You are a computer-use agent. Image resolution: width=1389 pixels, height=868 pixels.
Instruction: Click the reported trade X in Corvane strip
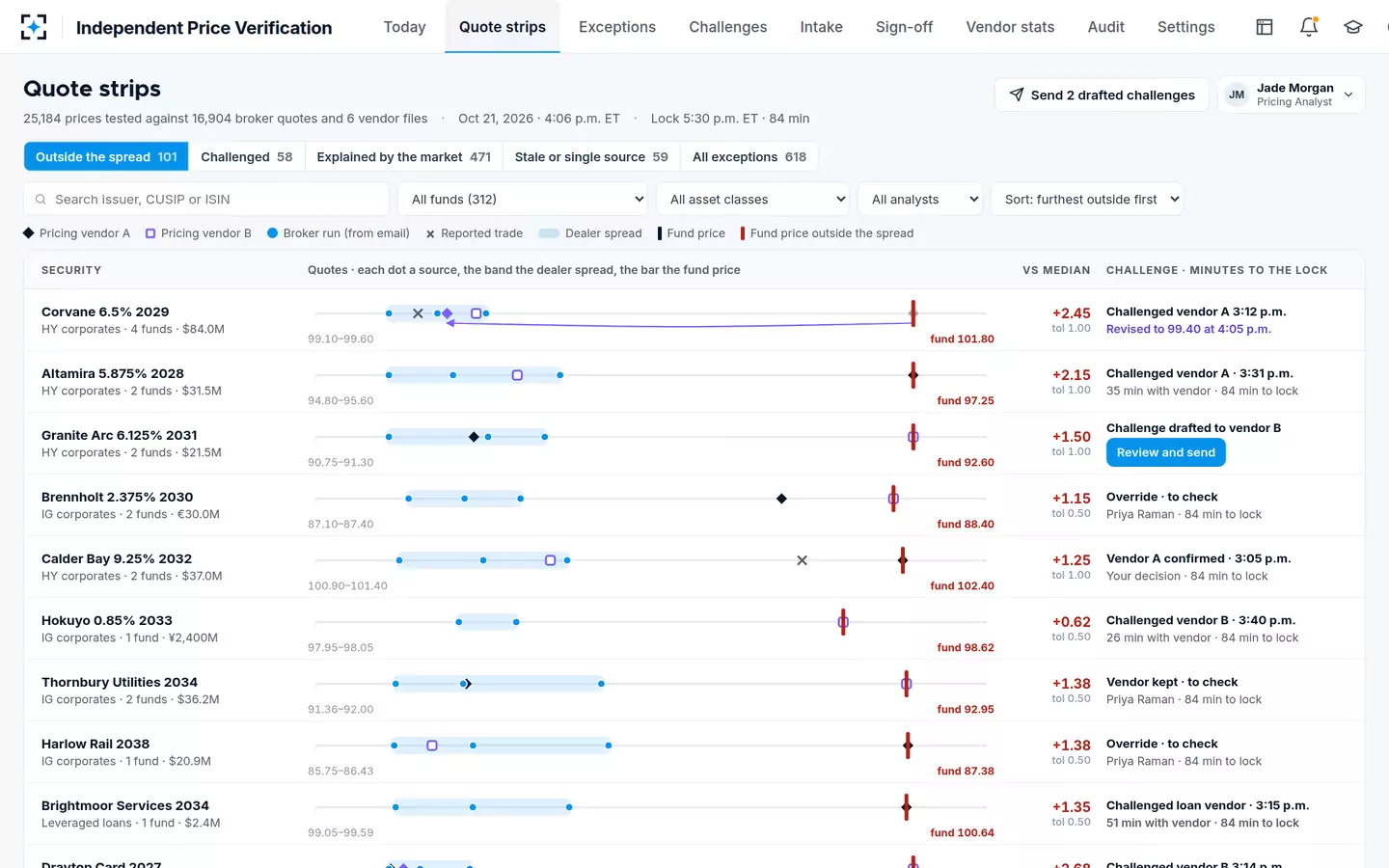click(418, 313)
